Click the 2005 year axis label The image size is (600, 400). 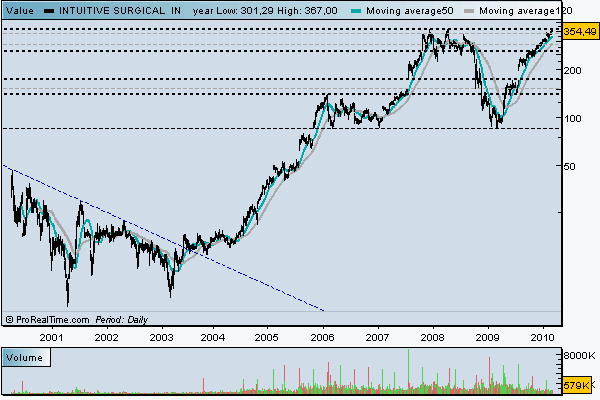click(x=267, y=337)
